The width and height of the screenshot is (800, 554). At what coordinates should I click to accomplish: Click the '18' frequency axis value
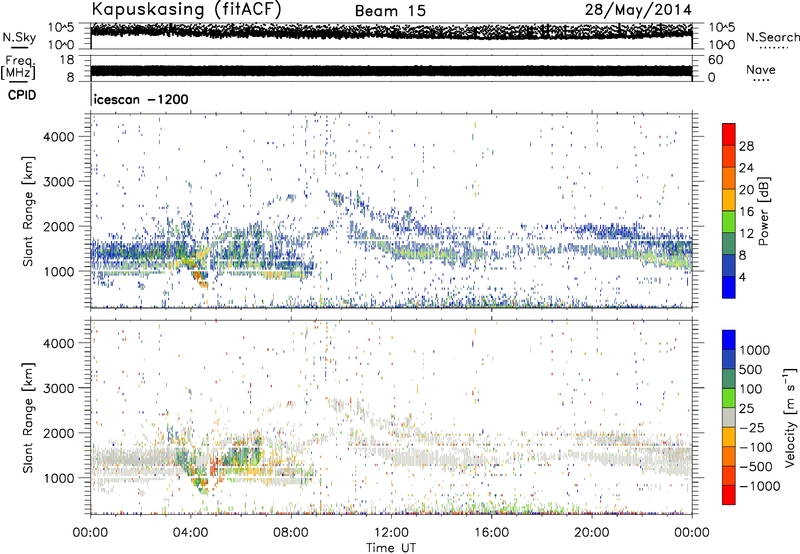pyautogui.click(x=67, y=60)
